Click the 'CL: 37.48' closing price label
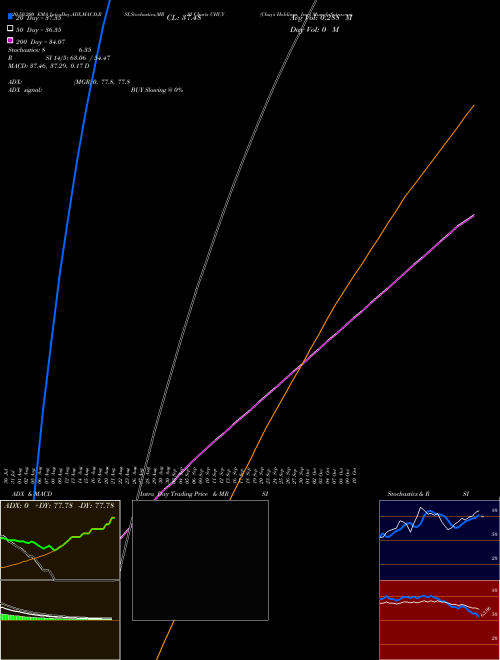 click(184, 18)
